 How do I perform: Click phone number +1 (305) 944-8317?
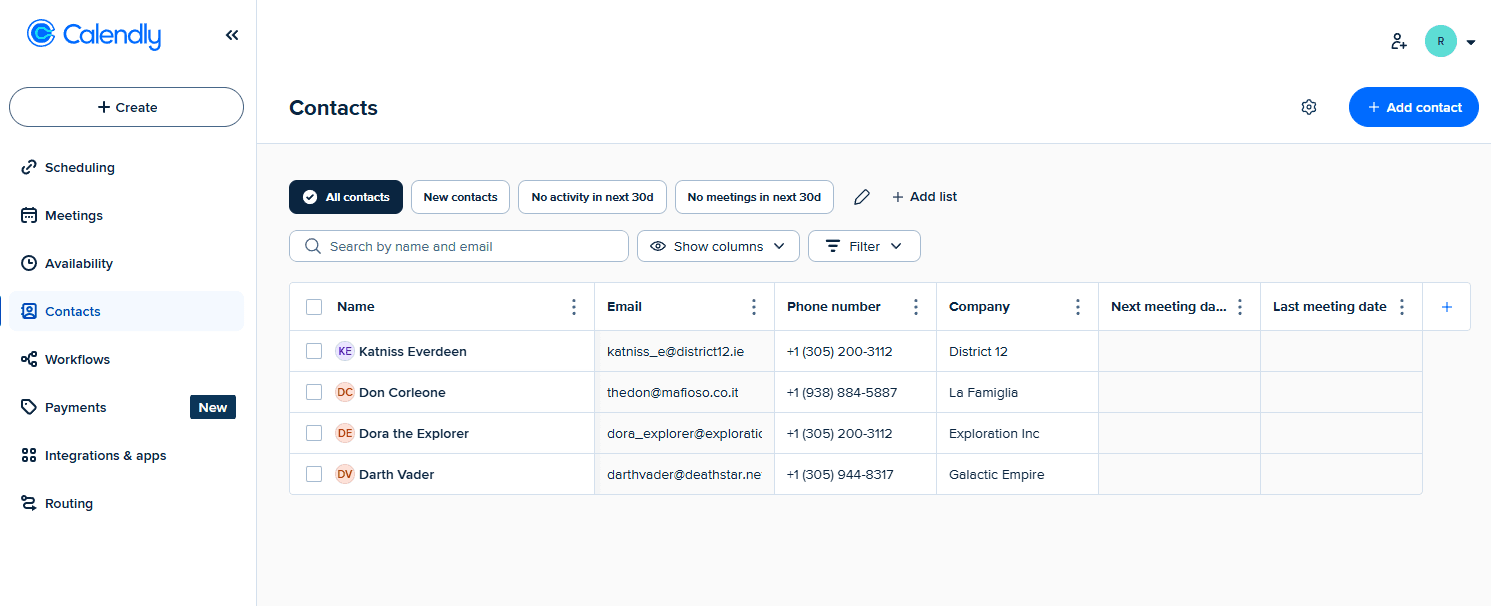pyautogui.click(x=840, y=474)
